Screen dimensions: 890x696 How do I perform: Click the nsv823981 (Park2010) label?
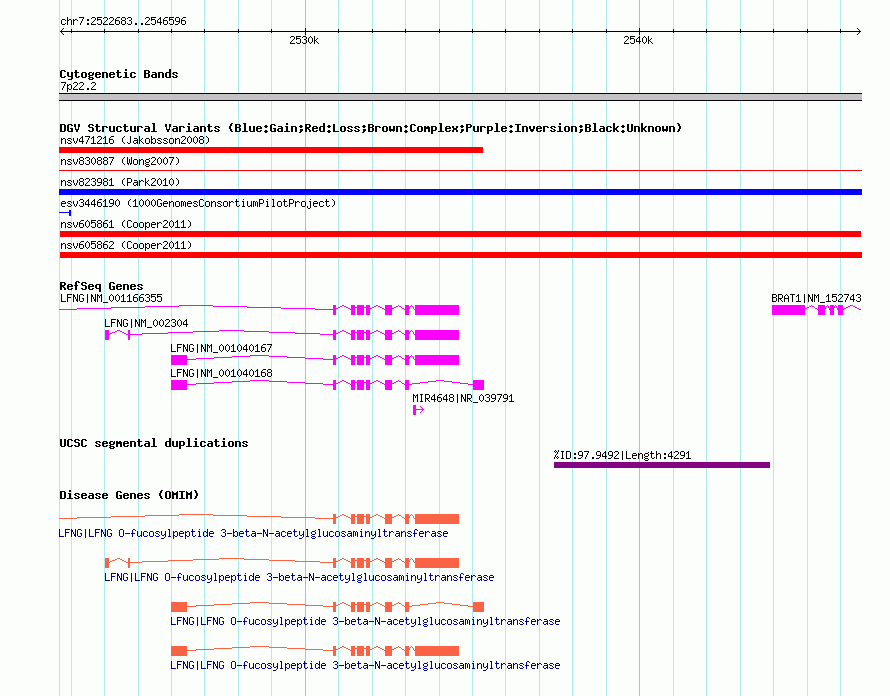pyautogui.click(x=120, y=182)
